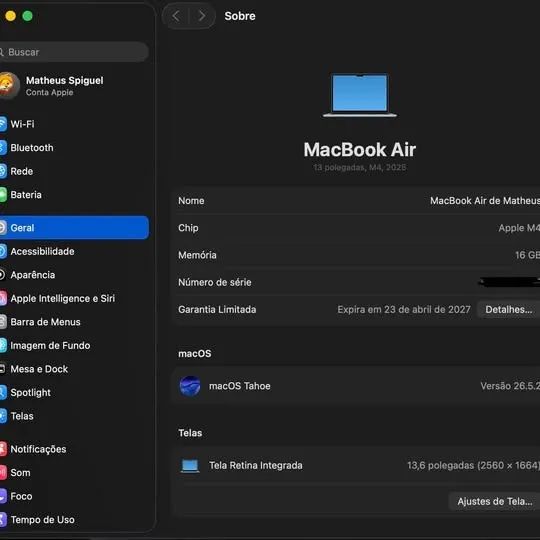Select Rede in the sidebar

tap(74, 171)
